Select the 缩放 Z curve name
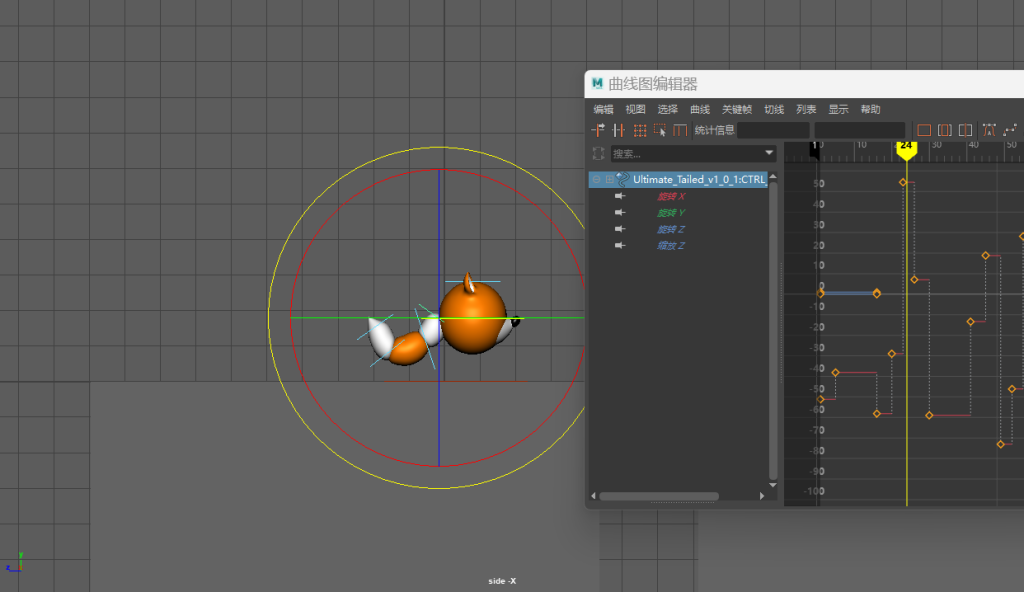The image size is (1024, 592). point(671,245)
